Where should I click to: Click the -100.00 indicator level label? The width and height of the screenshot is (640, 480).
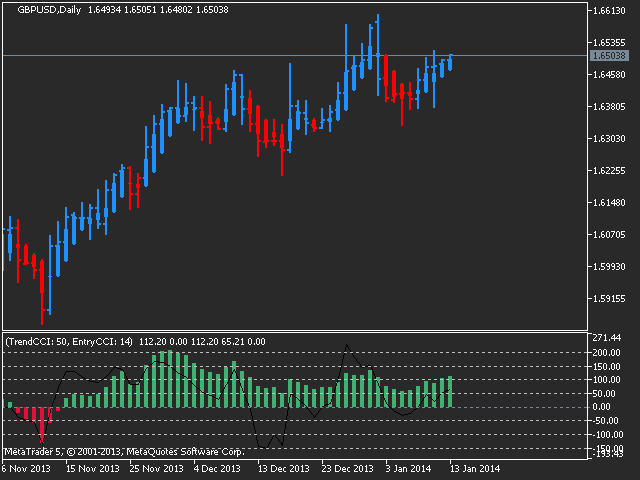(x=606, y=434)
